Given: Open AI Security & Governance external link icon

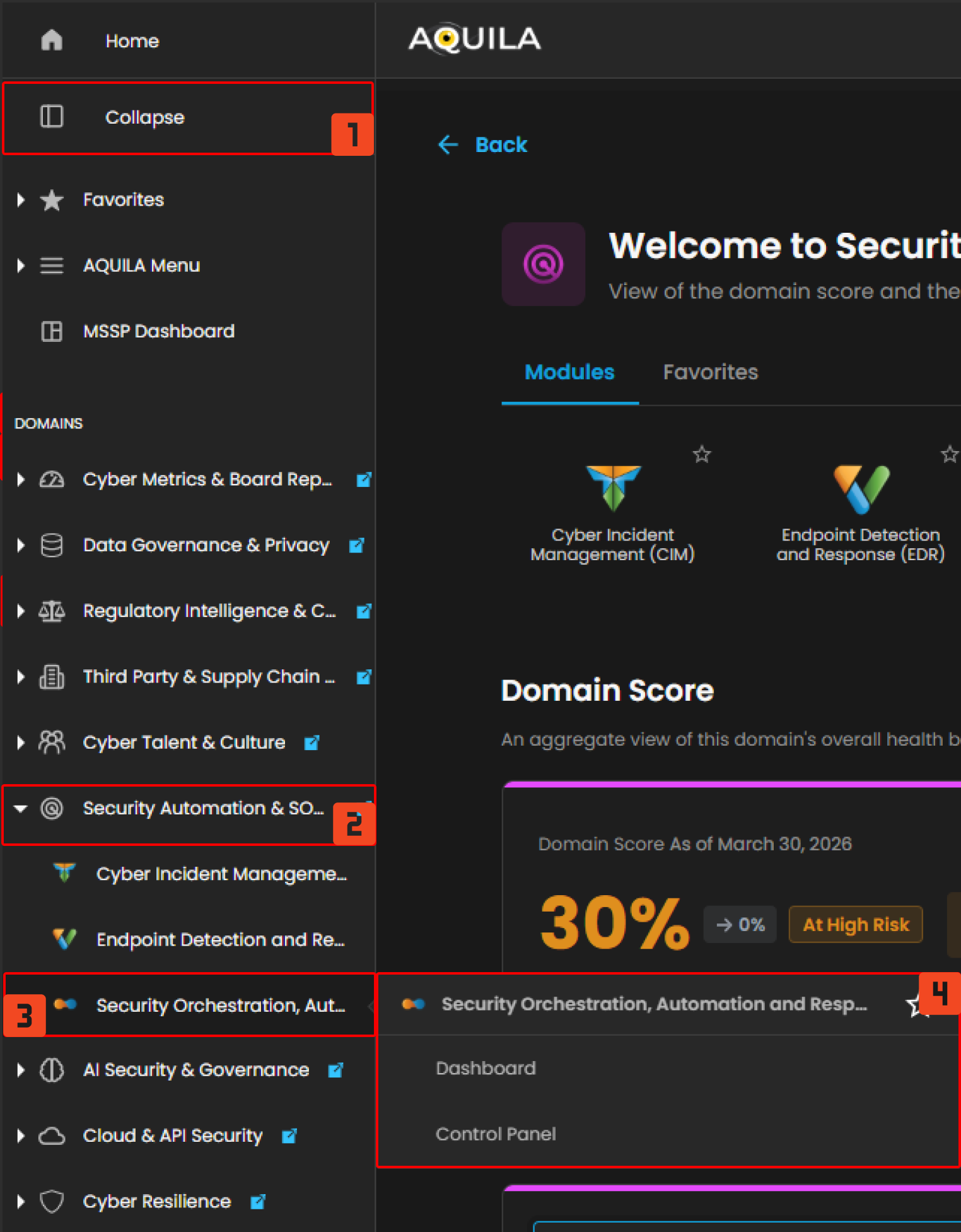Looking at the screenshot, I should tap(335, 1070).
